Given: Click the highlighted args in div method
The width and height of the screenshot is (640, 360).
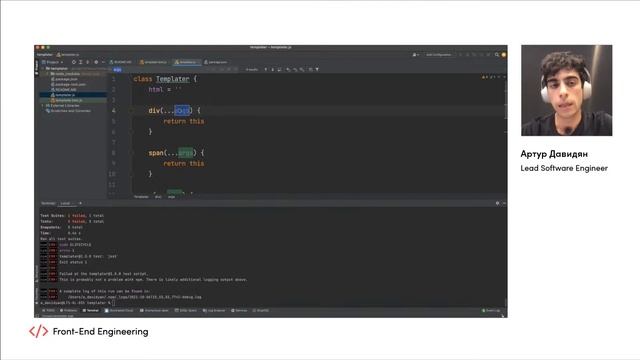Looking at the screenshot, I should 182,111.
